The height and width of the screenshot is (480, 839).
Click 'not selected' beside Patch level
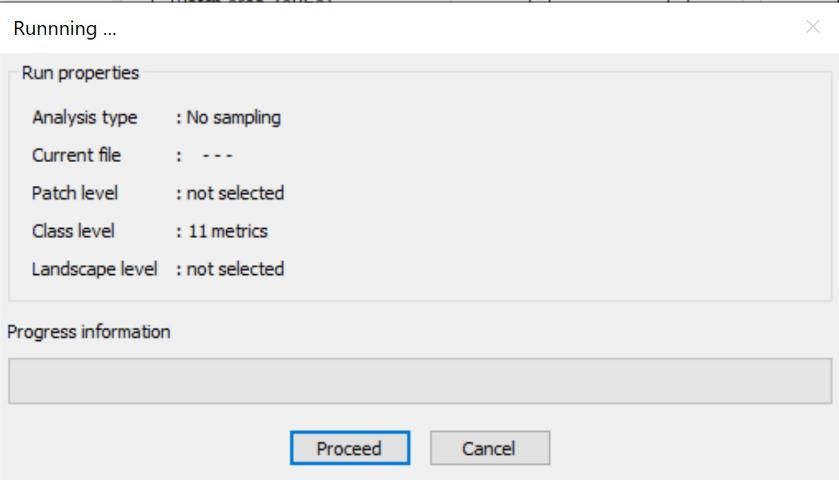tap(235, 193)
